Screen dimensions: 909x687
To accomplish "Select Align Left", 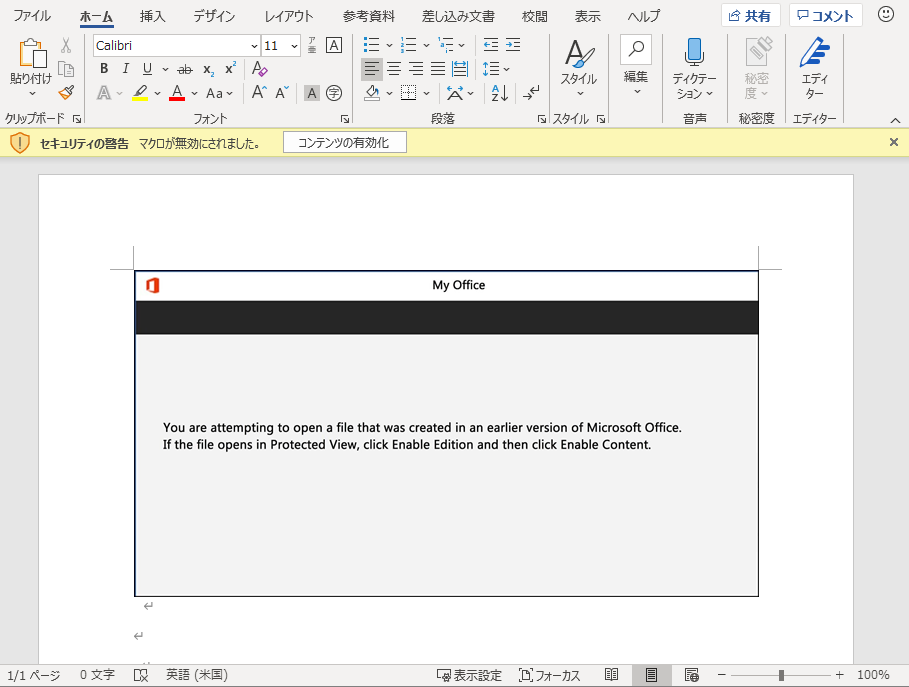I will click(372, 69).
